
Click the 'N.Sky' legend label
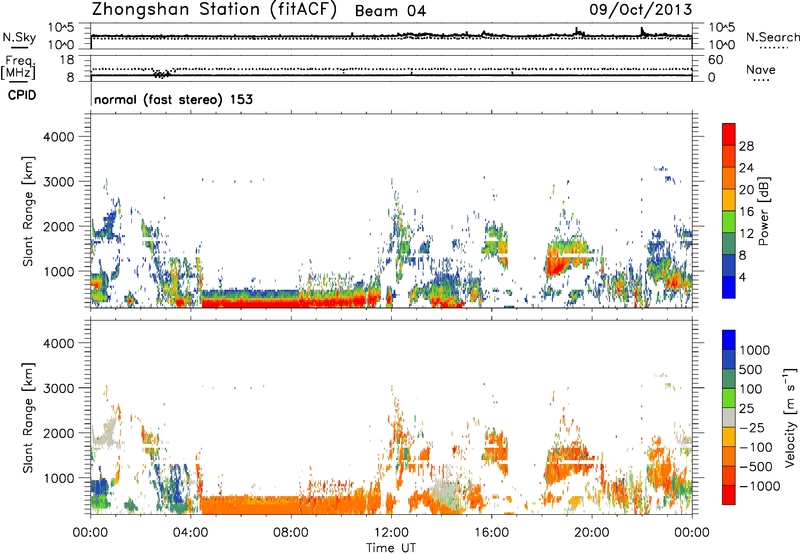point(19,37)
